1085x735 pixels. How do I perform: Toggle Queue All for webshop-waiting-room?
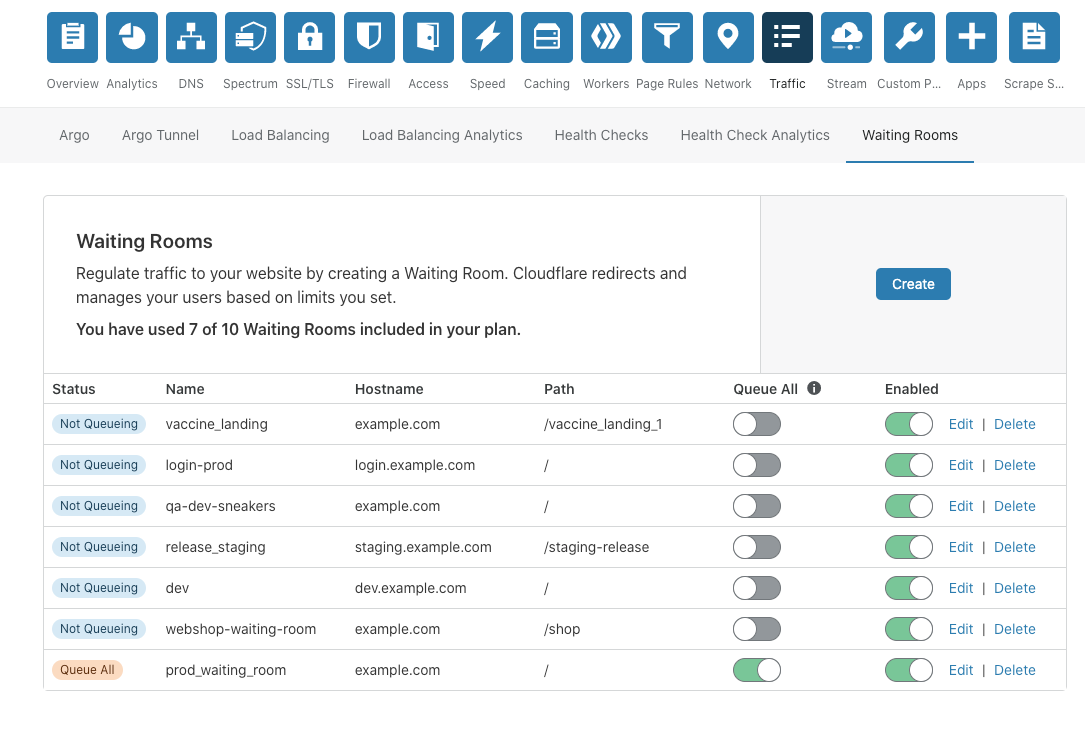pos(757,629)
